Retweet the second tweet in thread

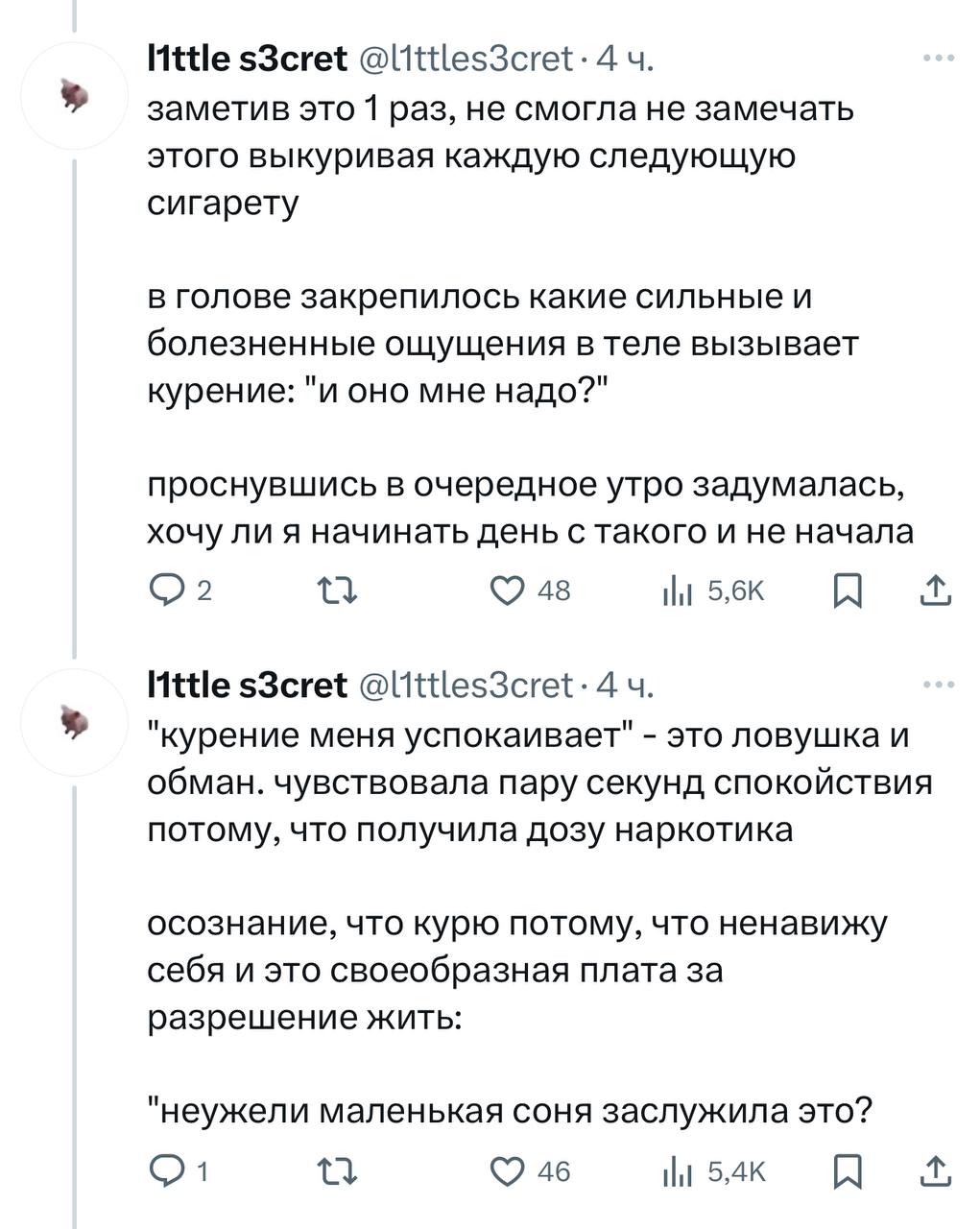335,1170
